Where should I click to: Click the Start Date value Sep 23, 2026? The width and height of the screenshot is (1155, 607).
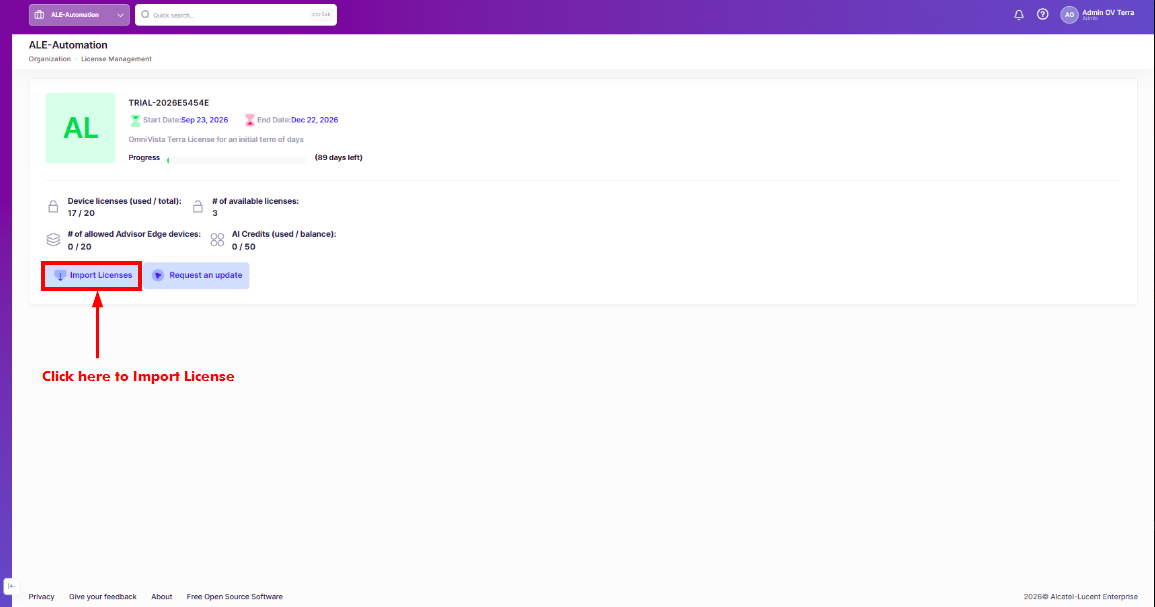(205, 120)
